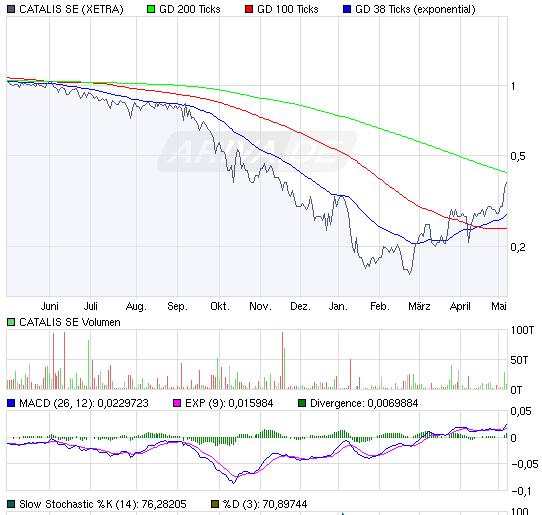Click the Juli month axis label
The height and width of the screenshot is (515, 542).
click(x=91, y=306)
